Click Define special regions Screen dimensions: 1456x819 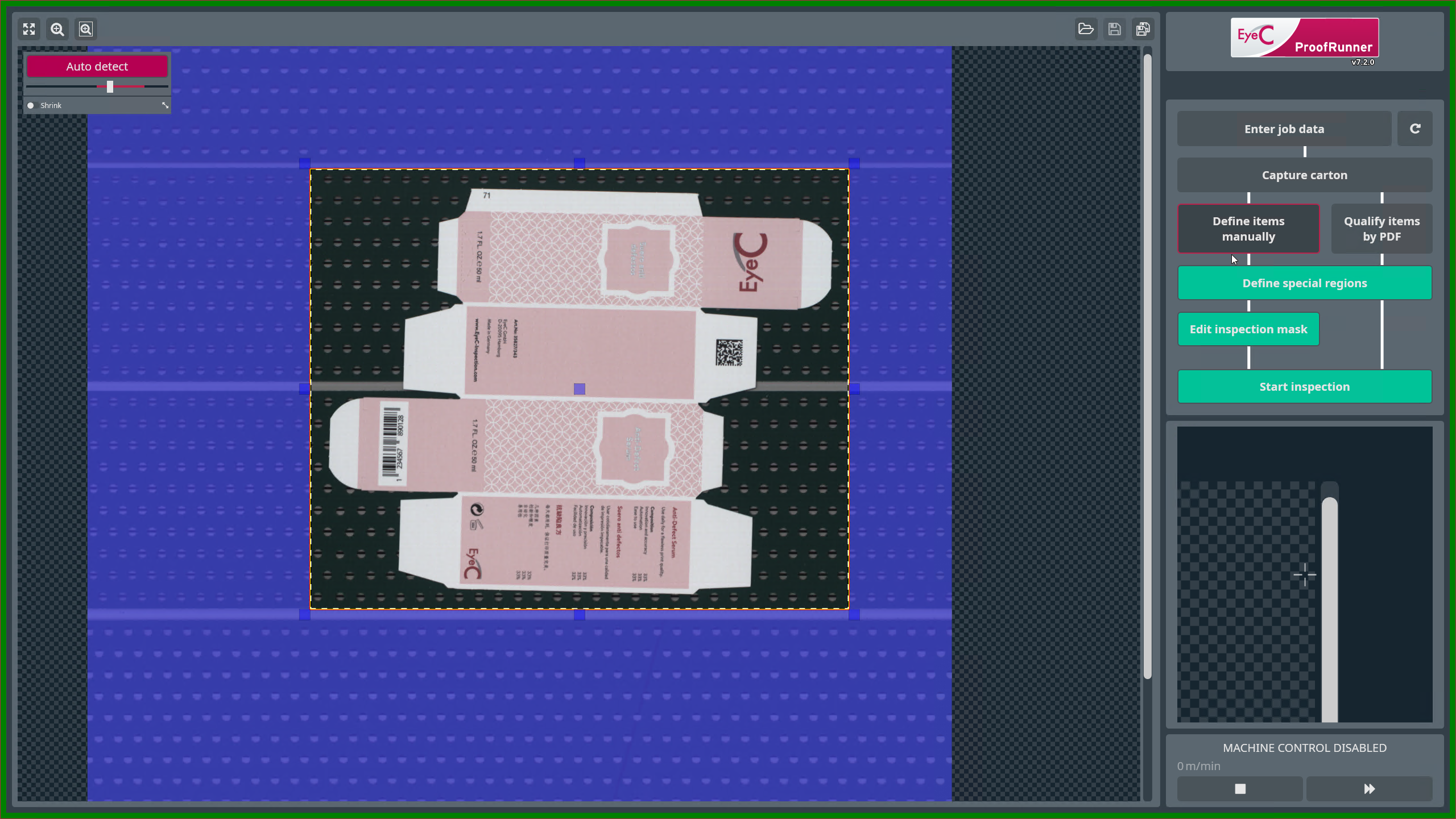[x=1305, y=283]
